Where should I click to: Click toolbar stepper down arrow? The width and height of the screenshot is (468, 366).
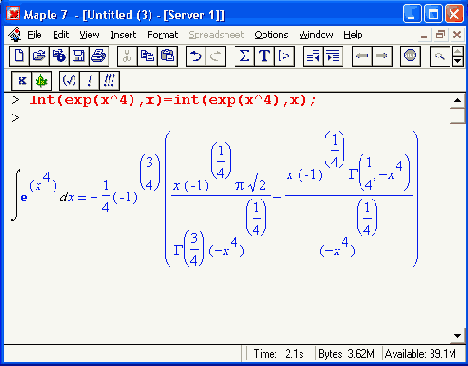[458, 61]
